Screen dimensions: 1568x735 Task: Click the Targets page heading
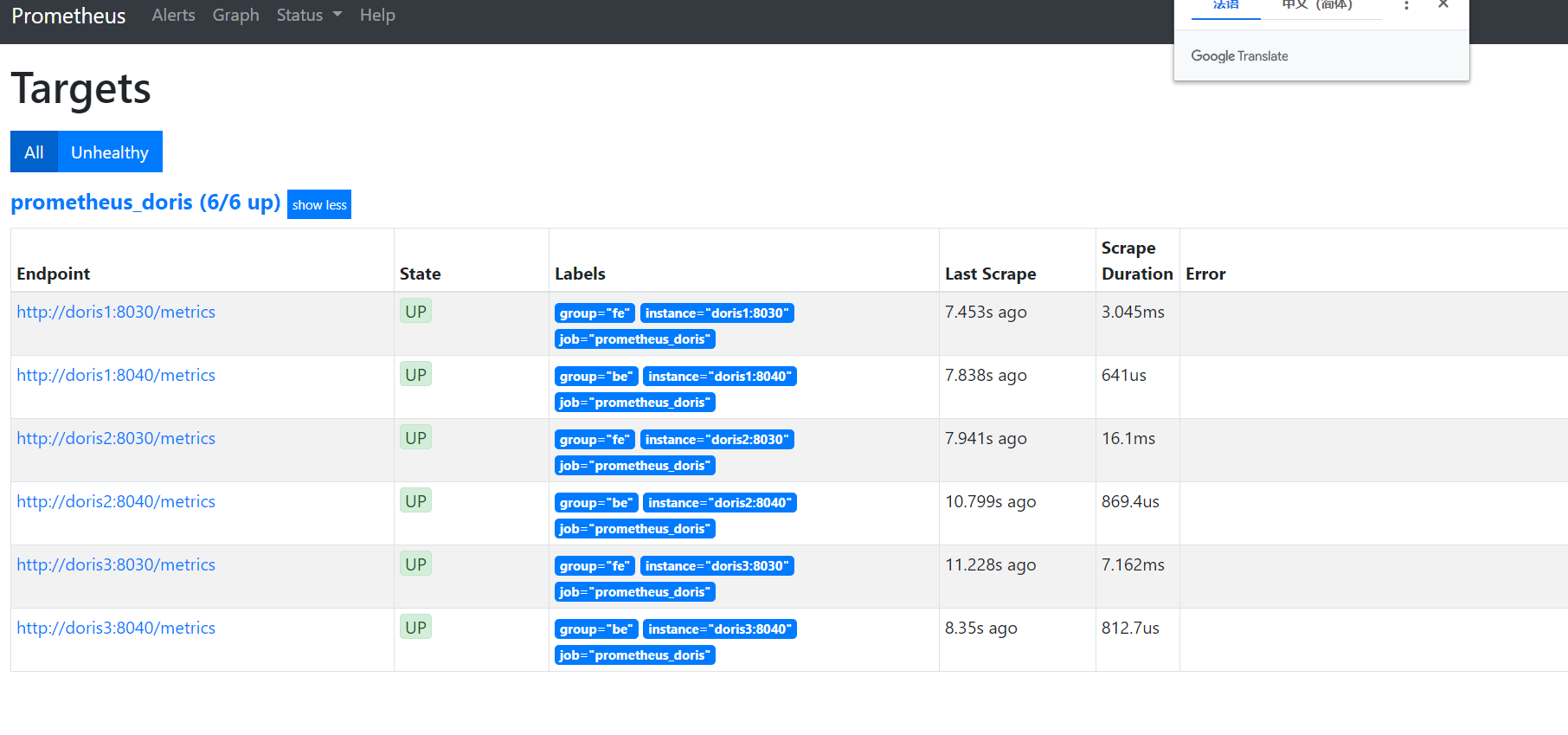click(x=80, y=88)
